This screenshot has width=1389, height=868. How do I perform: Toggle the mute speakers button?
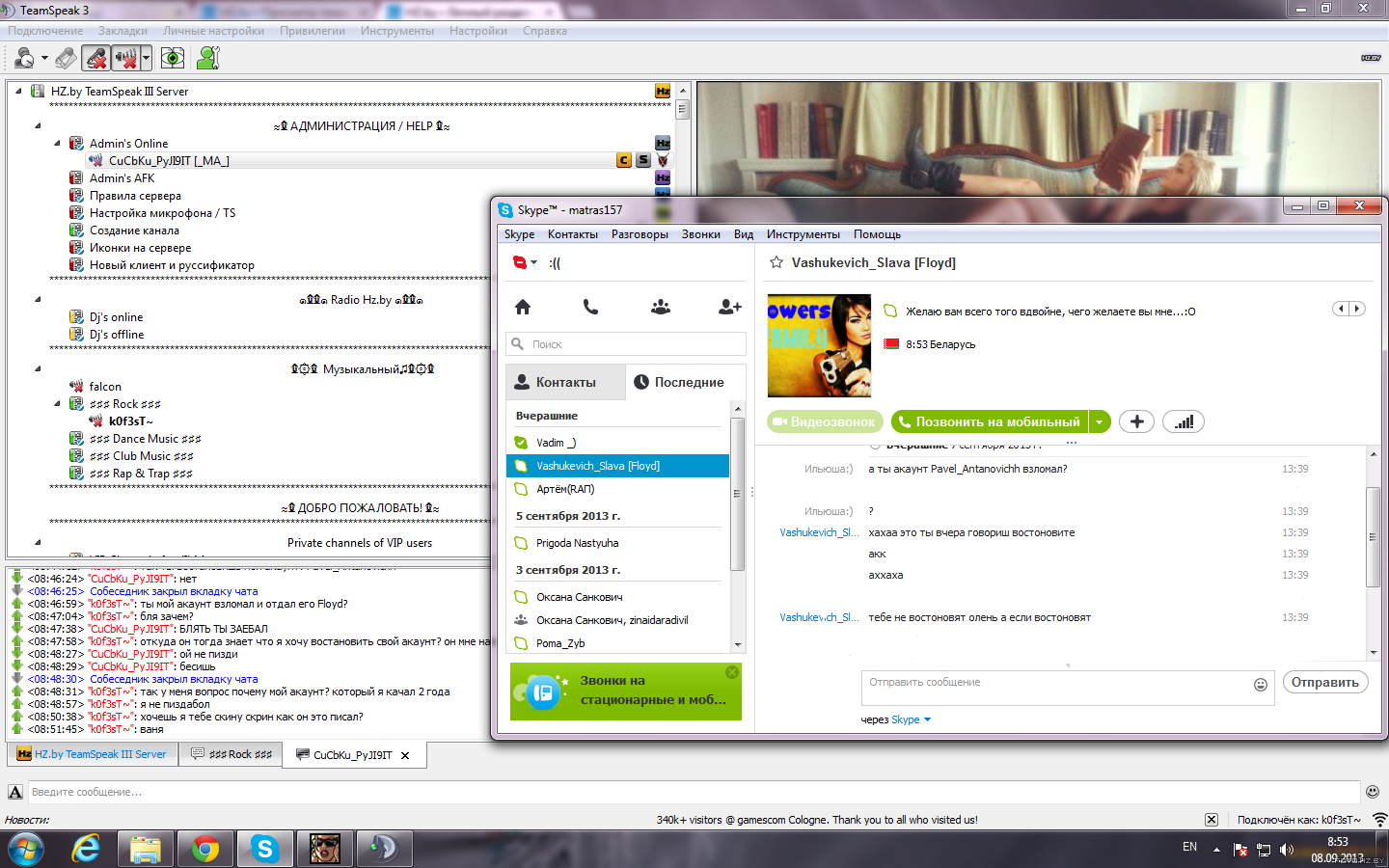click(125, 59)
